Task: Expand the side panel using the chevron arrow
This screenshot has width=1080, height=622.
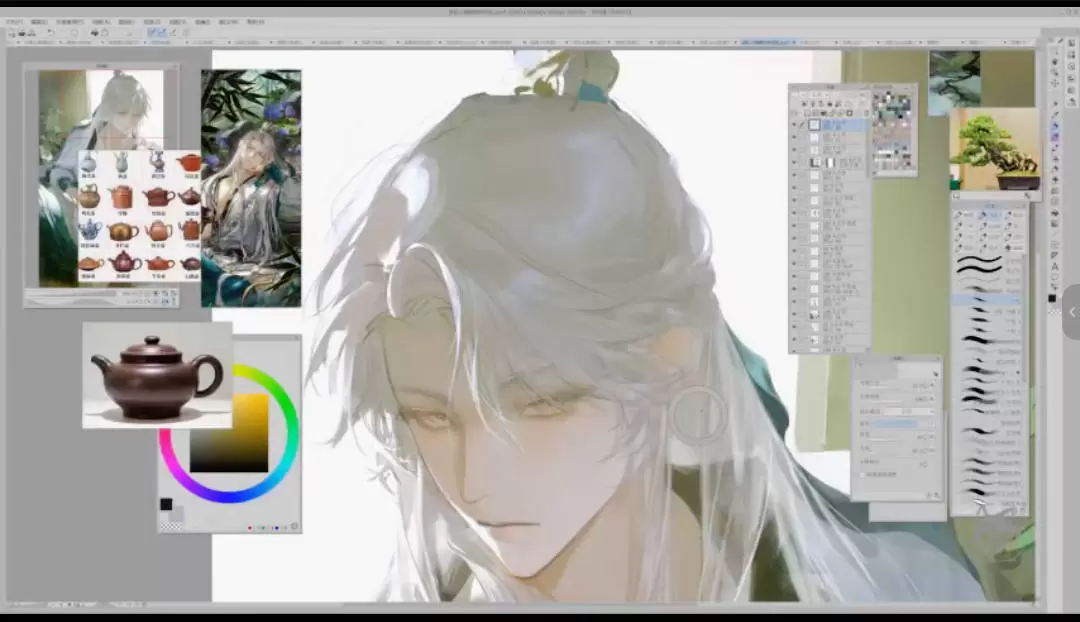Action: [x=1072, y=312]
